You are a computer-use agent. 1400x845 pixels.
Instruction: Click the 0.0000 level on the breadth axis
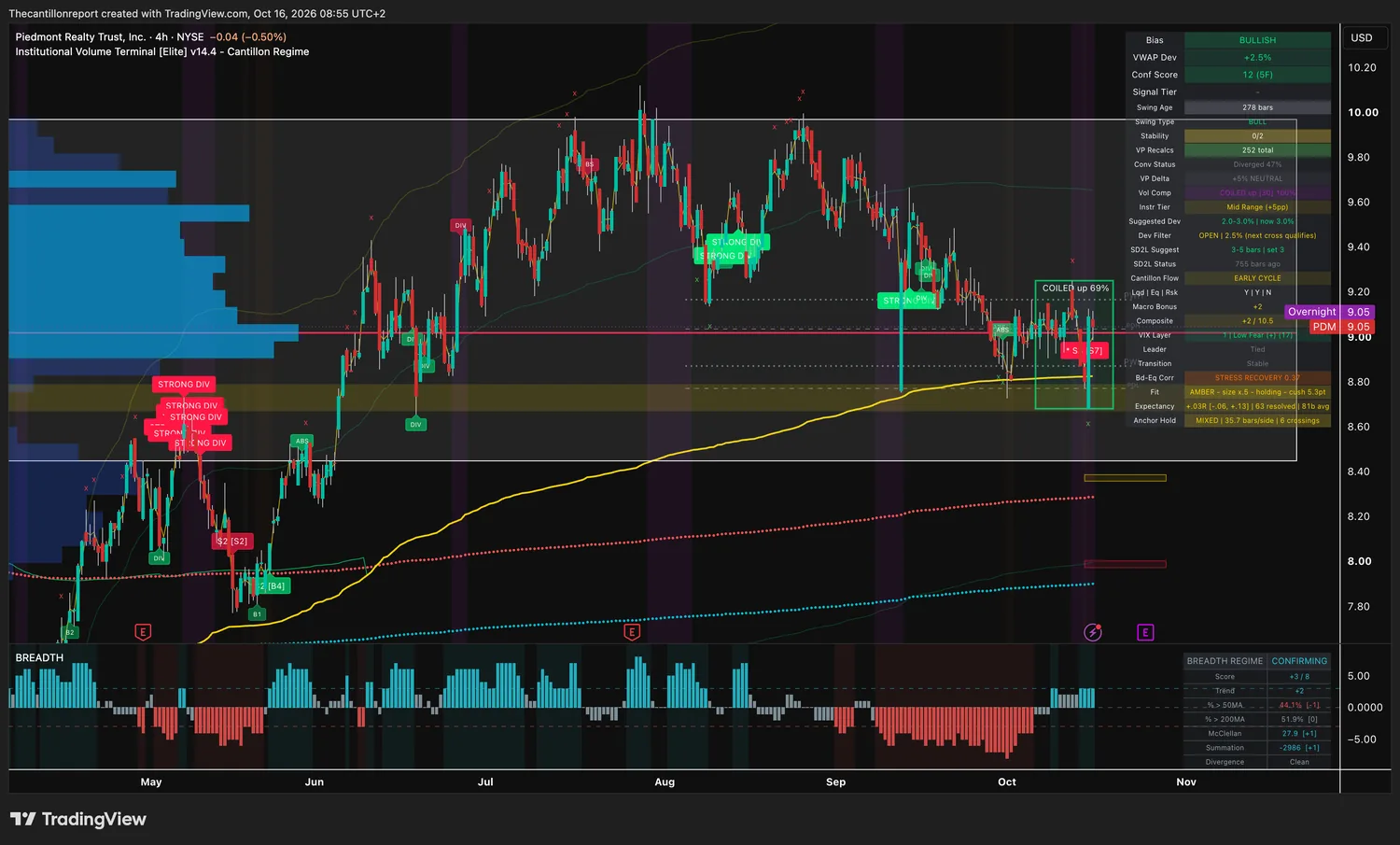[x=1365, y=707]
